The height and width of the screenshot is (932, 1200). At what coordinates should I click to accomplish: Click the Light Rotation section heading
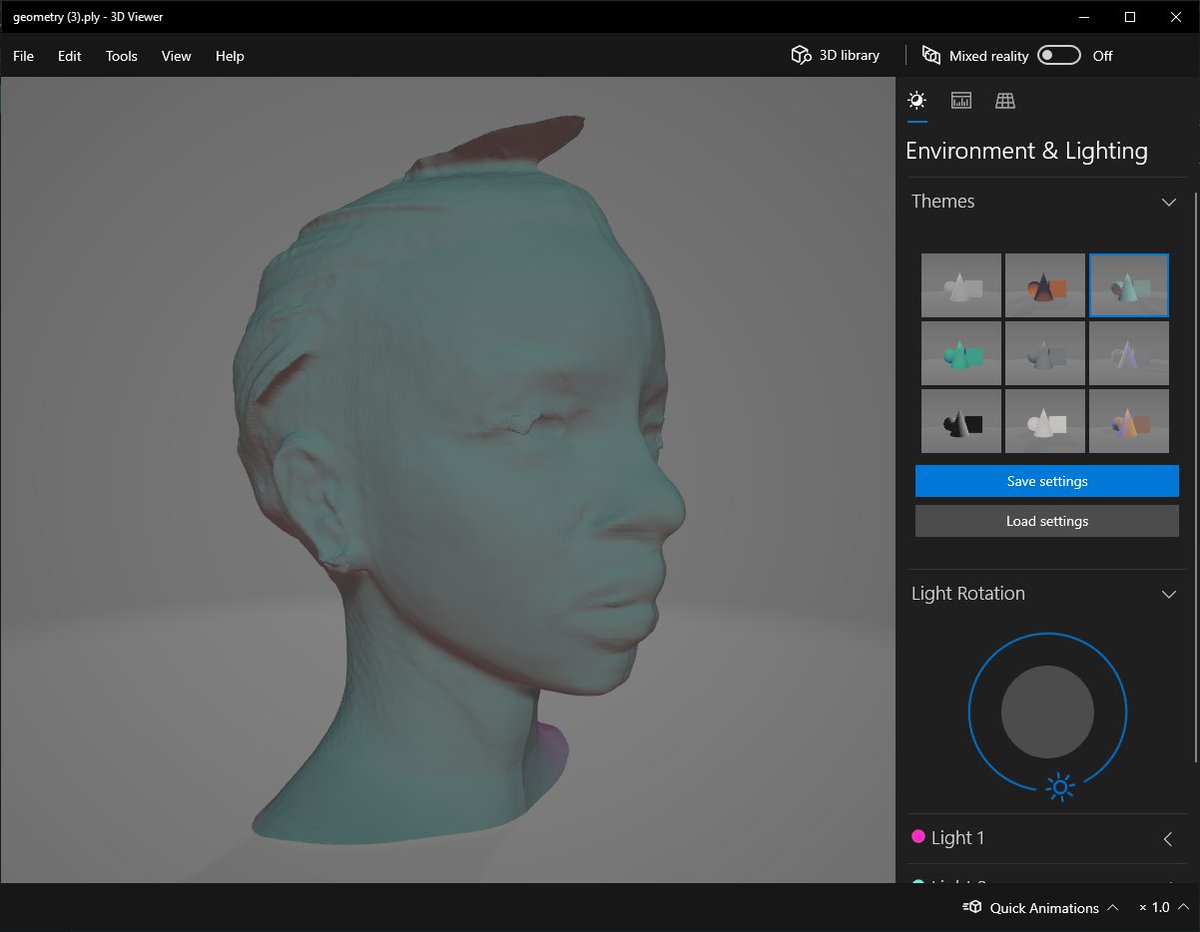click(x=968, y=593)
